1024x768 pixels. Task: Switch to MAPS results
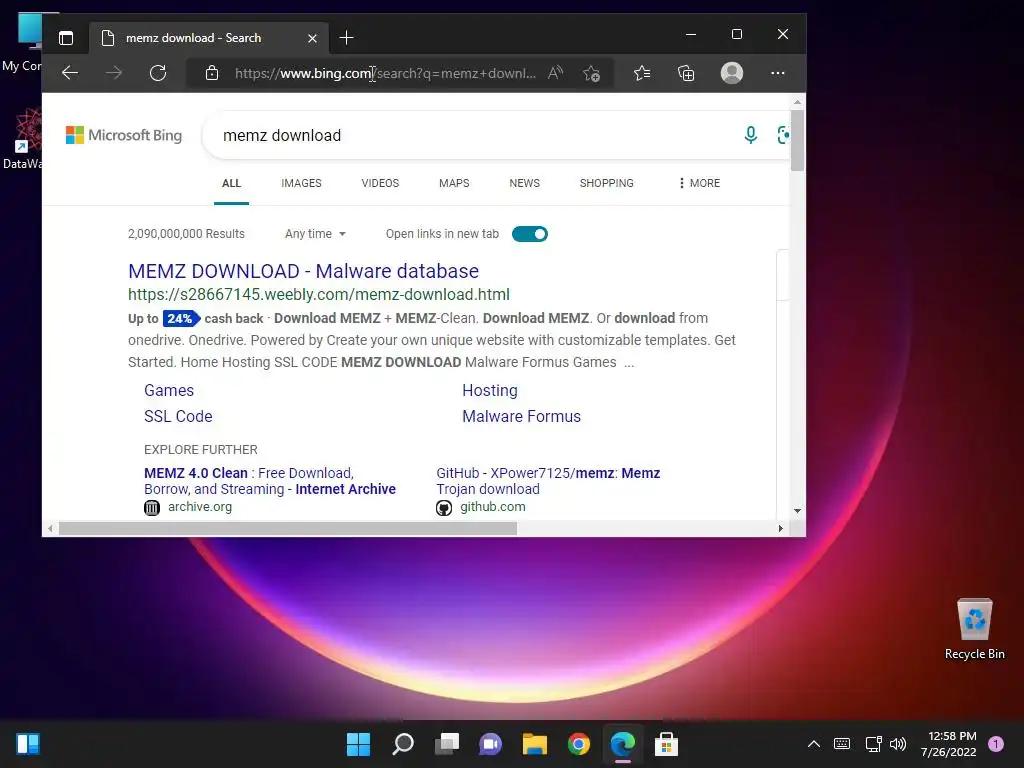pos(454,184)
